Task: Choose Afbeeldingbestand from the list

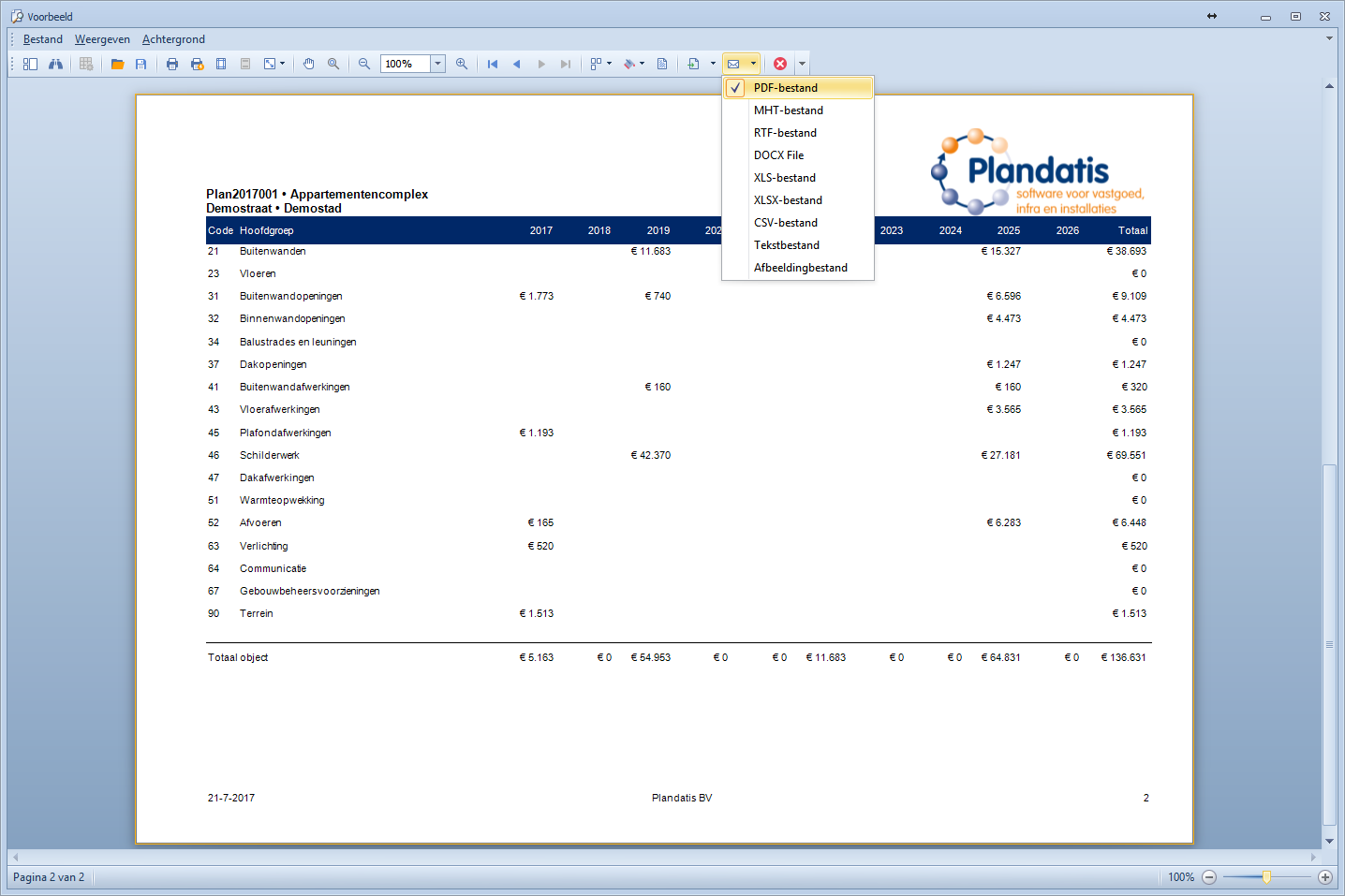Action: [x=798, y=268]
